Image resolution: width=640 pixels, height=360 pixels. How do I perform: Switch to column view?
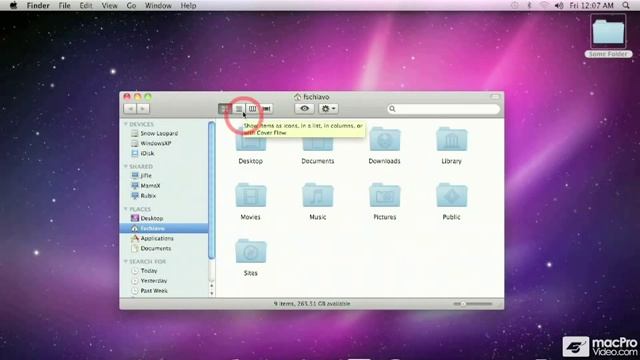coord(252,109)
